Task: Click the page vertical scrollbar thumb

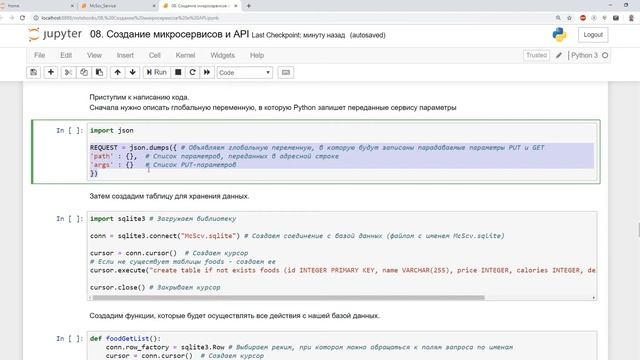Action: [x=638, y=229]
